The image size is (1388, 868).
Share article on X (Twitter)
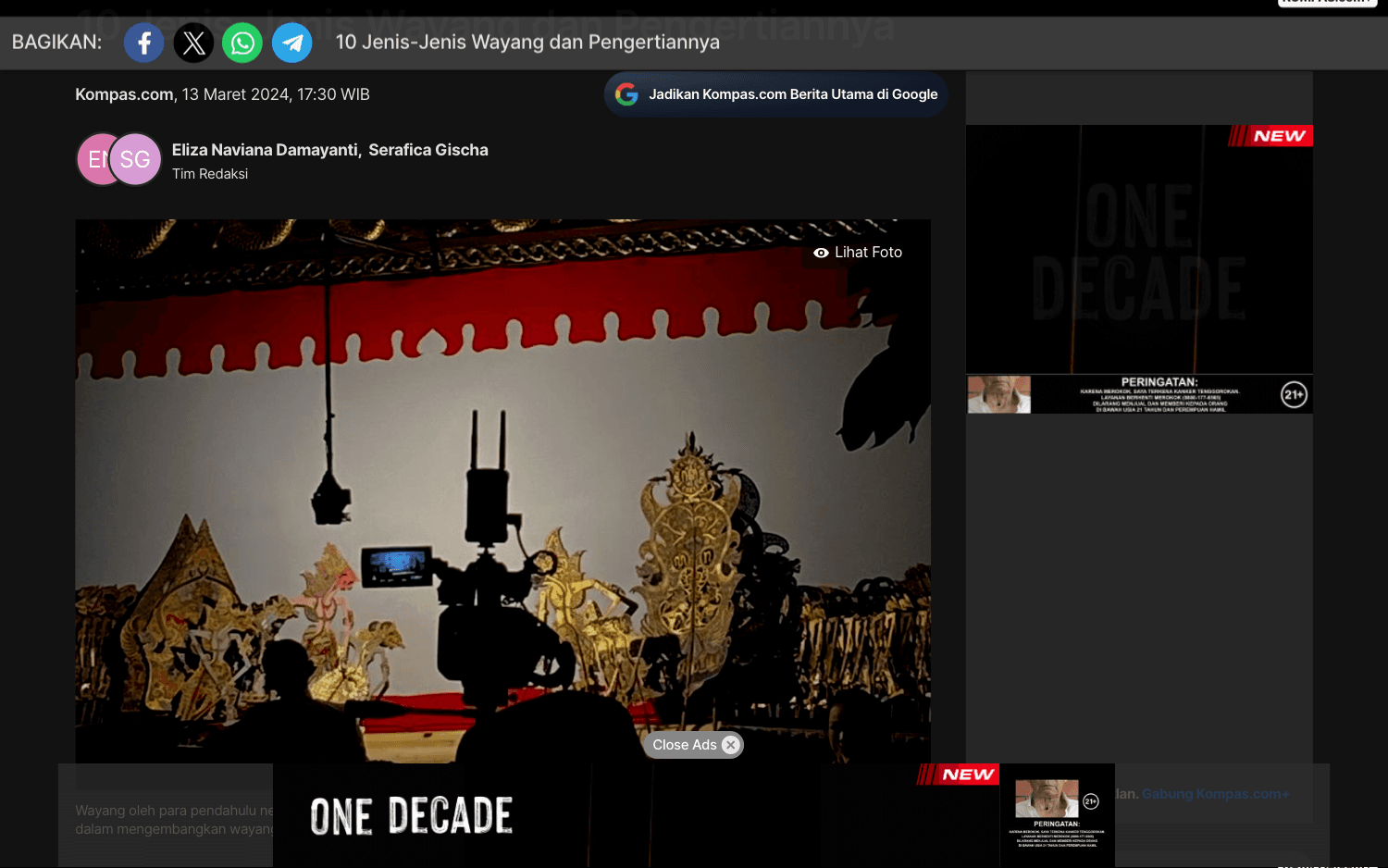[194, 43]
